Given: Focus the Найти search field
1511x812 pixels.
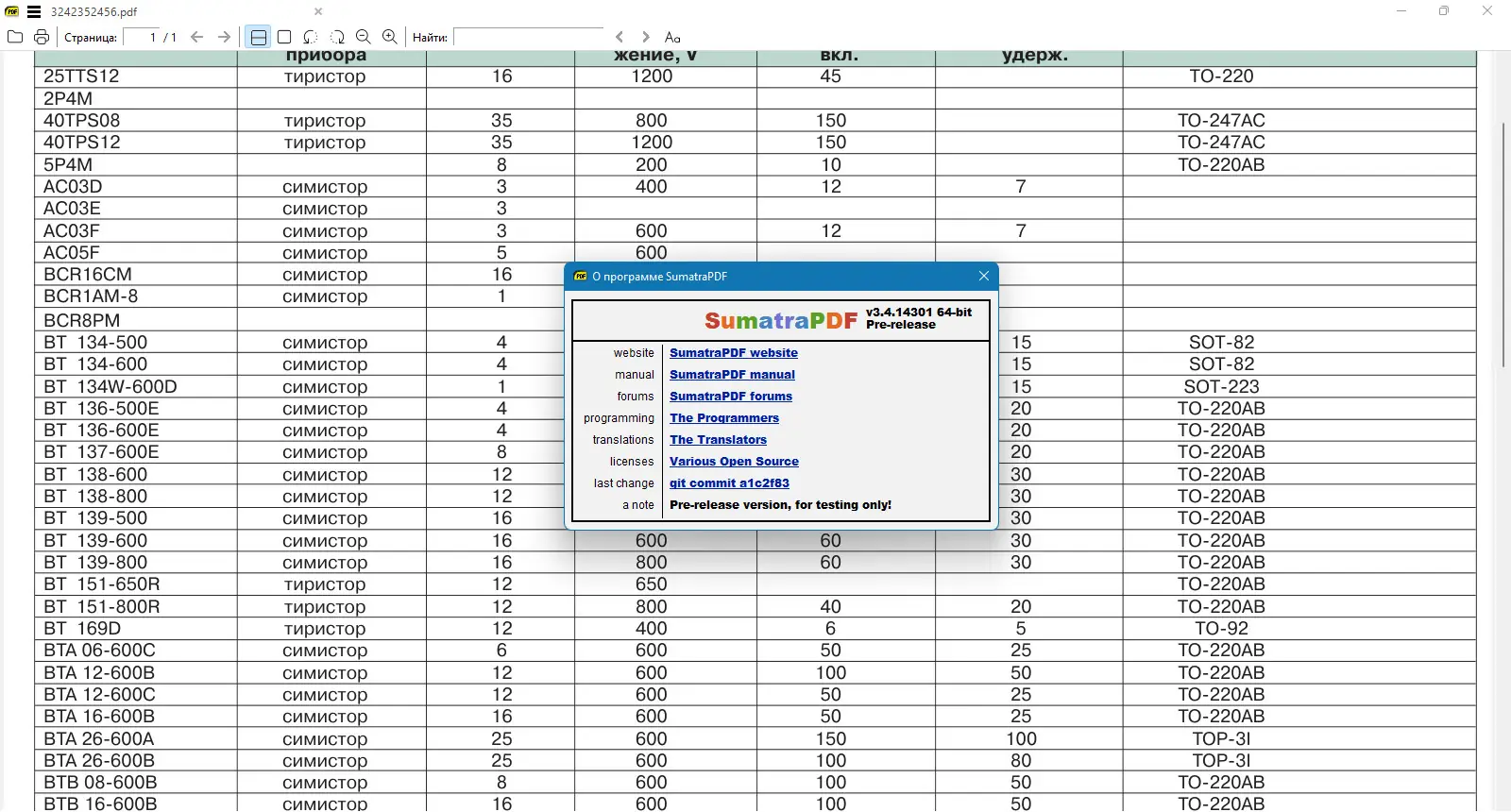Looking at the screenshot, I should pyautogui.click(x=529, y=37).
